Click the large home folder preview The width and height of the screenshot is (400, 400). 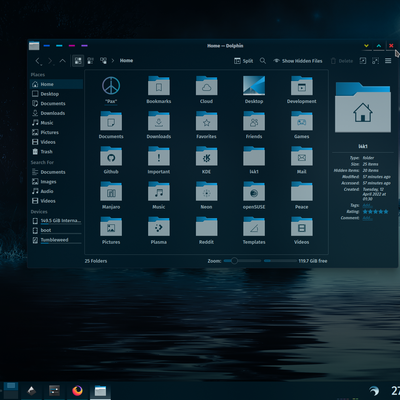coord(363,107)
